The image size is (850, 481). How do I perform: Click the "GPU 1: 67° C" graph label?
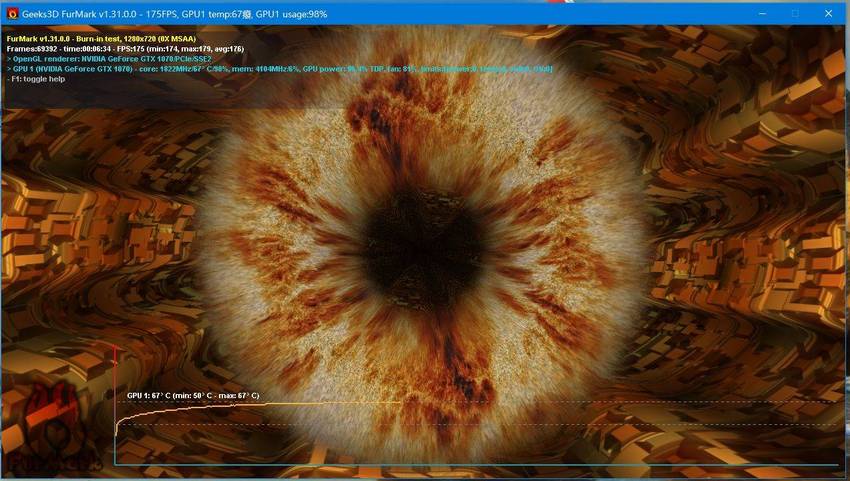pos(193,395)
